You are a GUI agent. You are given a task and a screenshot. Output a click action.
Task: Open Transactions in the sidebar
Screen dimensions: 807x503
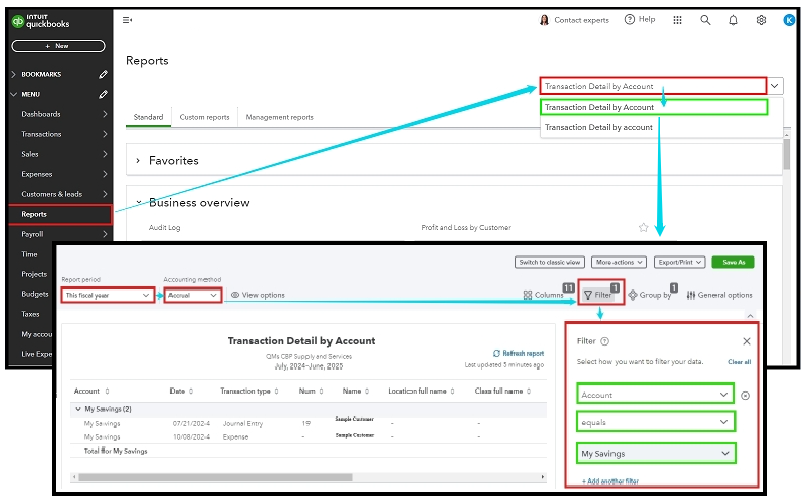click(60, 134)
